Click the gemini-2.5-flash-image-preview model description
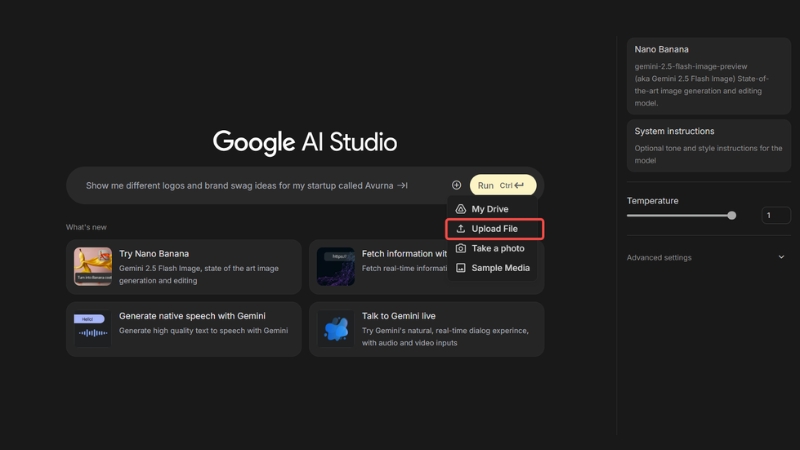Image resolution: width=800 pixels, height=450 pixels. point(702,85)
